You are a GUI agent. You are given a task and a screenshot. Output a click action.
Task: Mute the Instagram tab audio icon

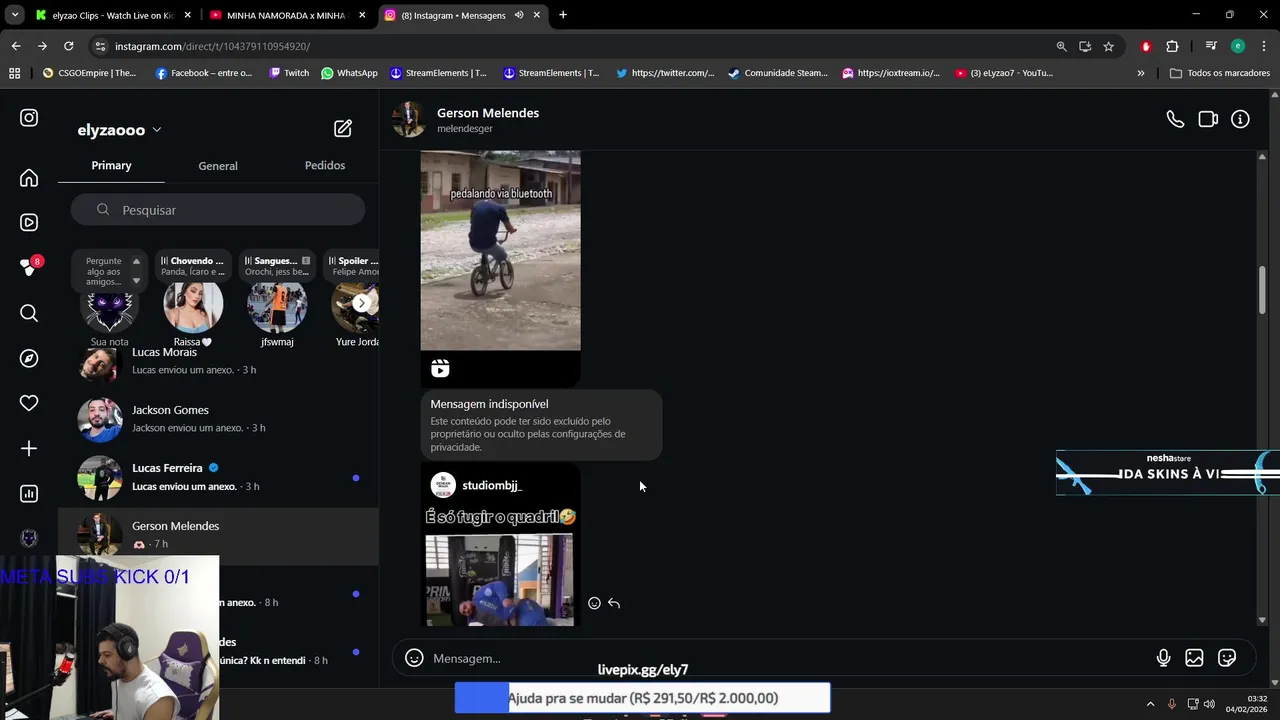(x=519, y=15)
